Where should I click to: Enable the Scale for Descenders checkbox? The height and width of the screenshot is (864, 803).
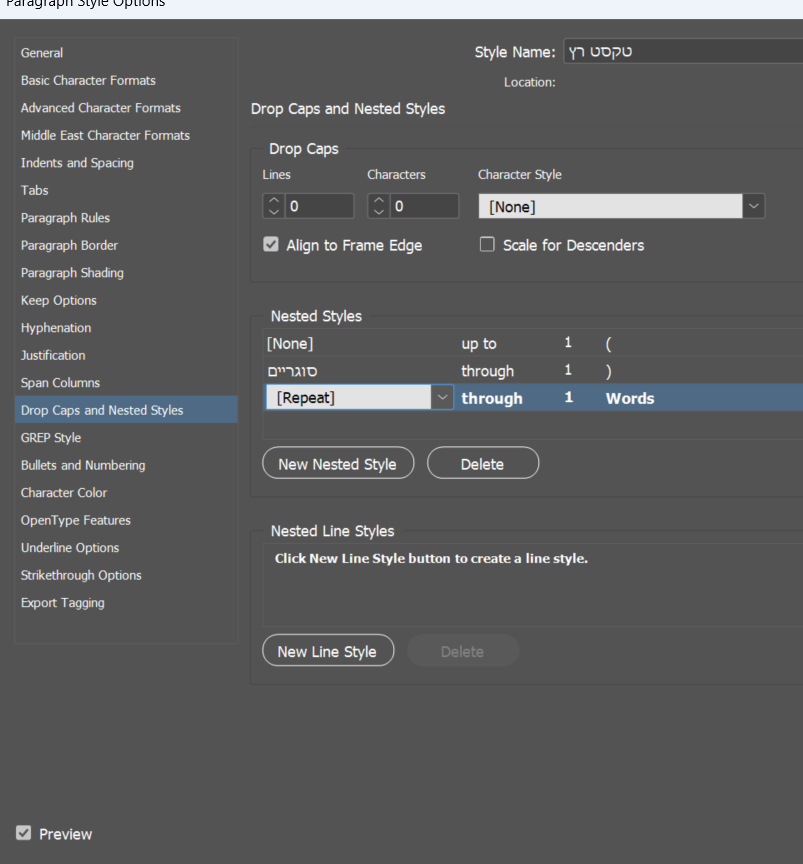tap(488, 245)
